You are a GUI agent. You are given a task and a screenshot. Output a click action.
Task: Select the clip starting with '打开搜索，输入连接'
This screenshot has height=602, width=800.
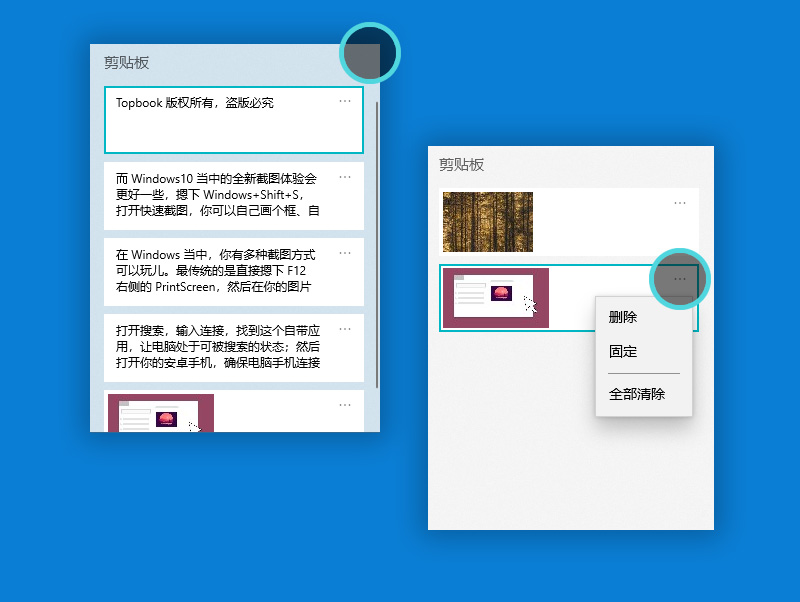pos(234,348)
